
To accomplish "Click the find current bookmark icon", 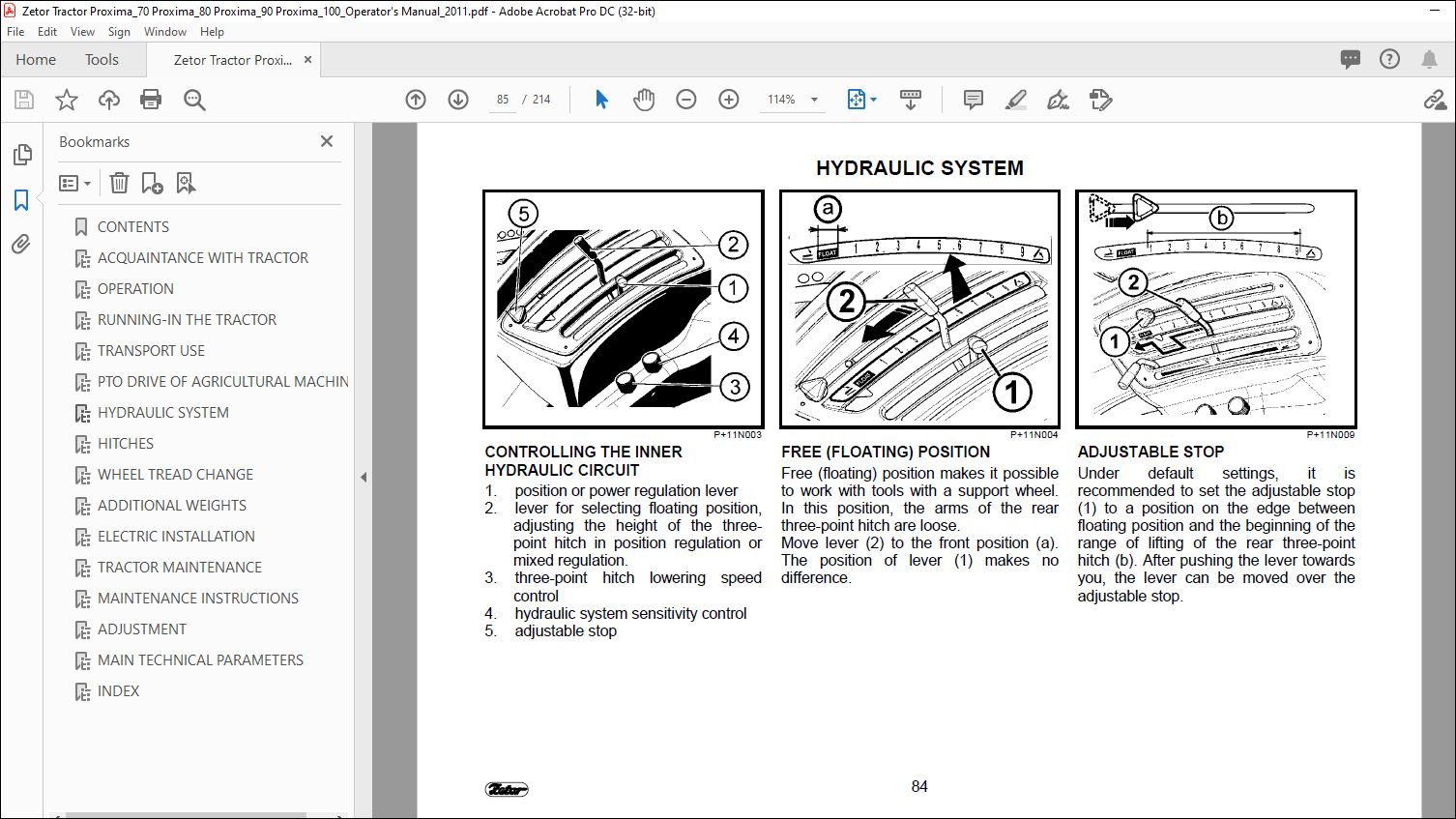I will [x=186, y=183].
